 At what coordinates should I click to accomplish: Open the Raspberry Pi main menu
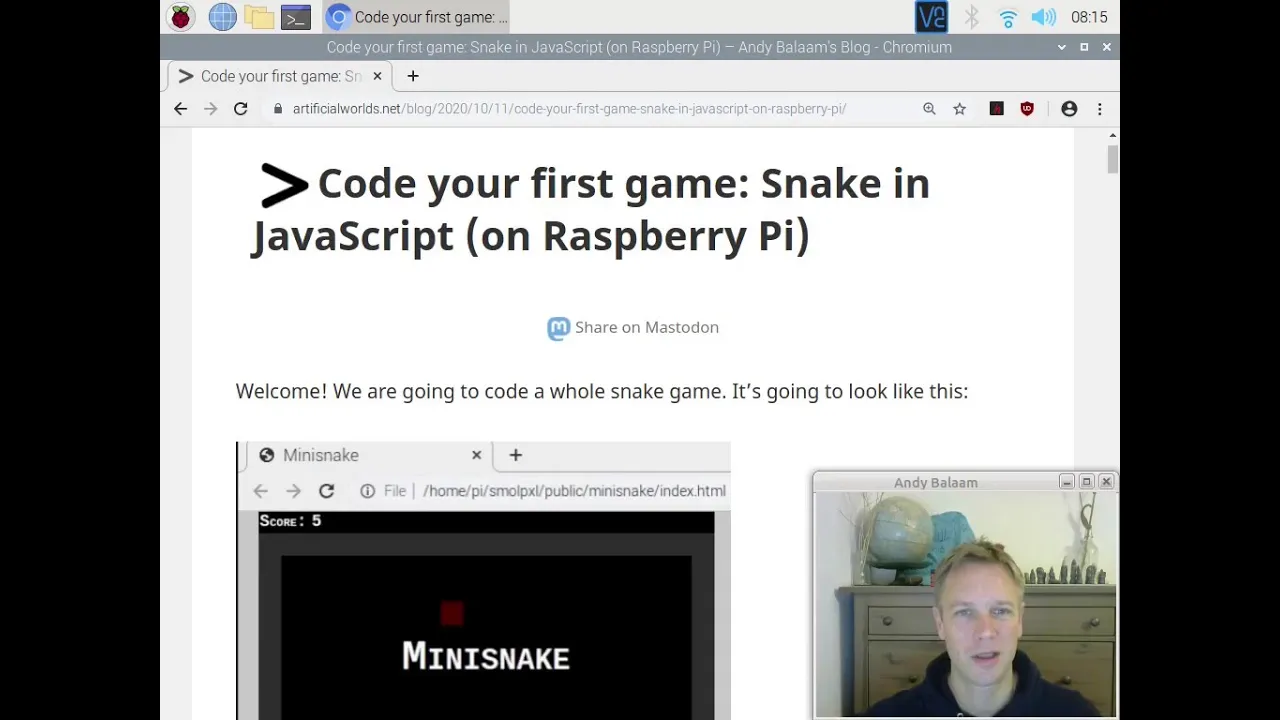(181, 17)
